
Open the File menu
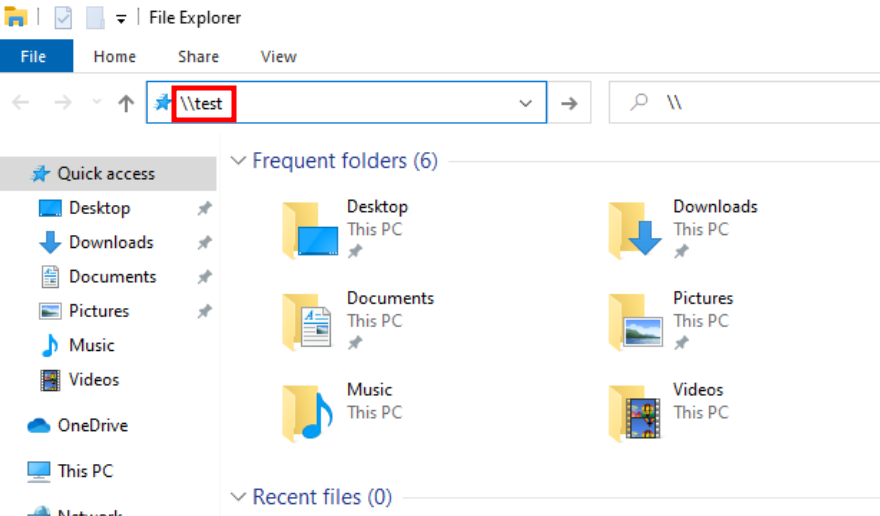click(33, 56)
